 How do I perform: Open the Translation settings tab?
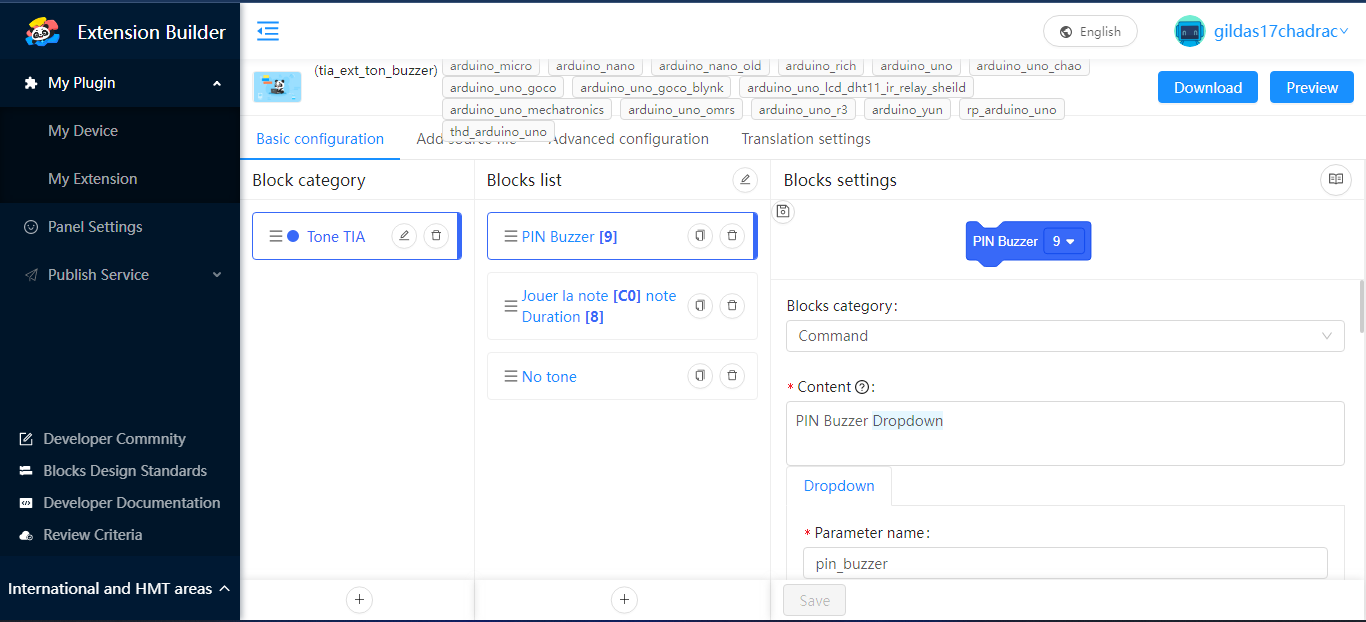(806, 139)
